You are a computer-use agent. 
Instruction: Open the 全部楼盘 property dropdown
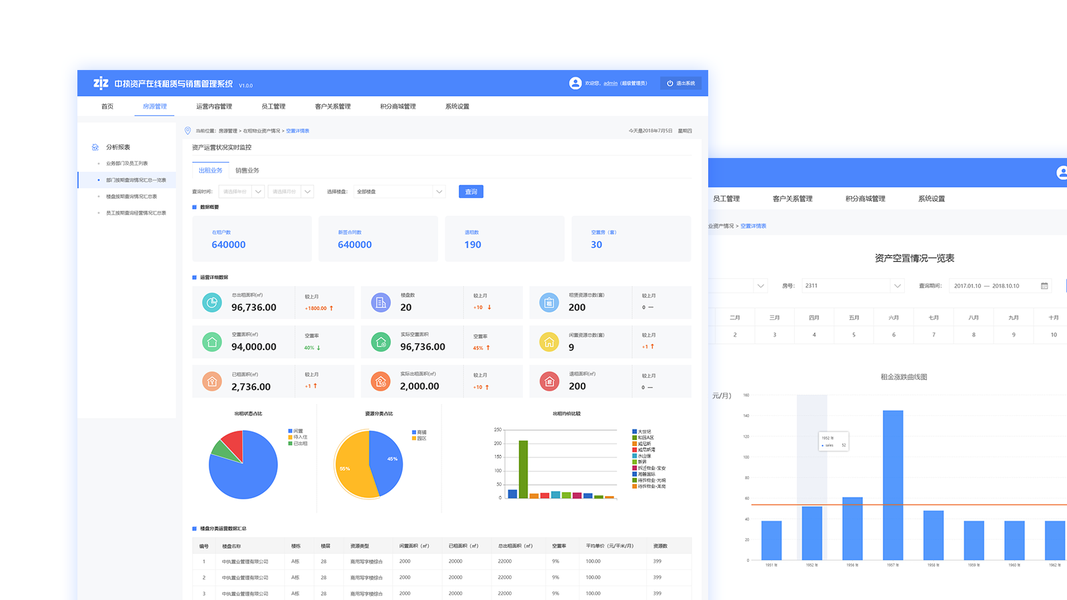click(x=399, y=192)
